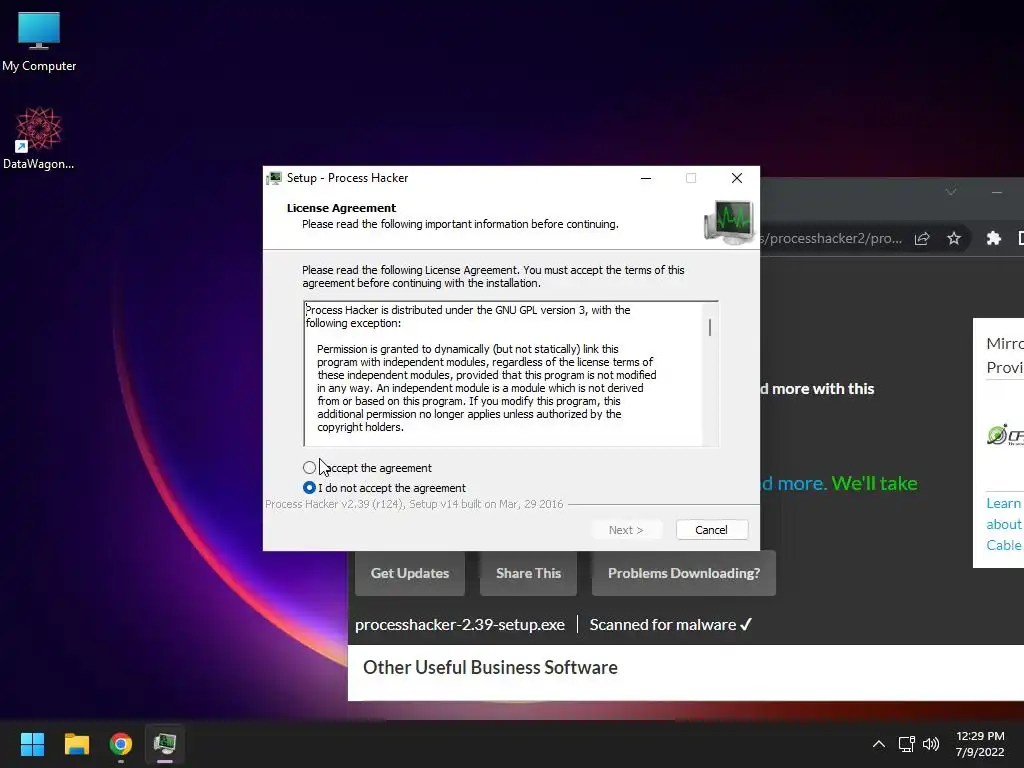Click the Chrome tab search chevron
The image size is (1024, 768).
pos(951,191)
